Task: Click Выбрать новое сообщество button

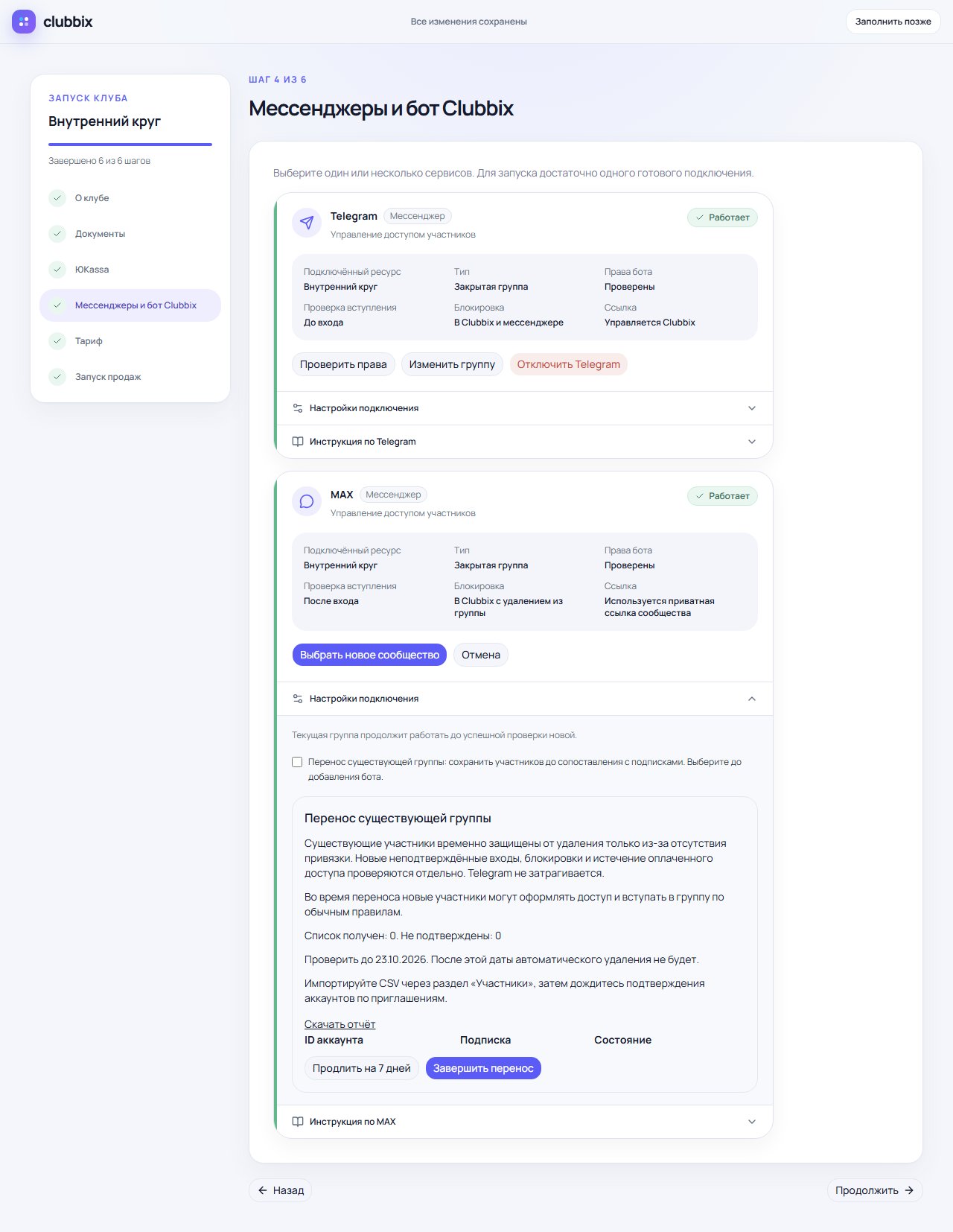Action: (x=369, y=655)
